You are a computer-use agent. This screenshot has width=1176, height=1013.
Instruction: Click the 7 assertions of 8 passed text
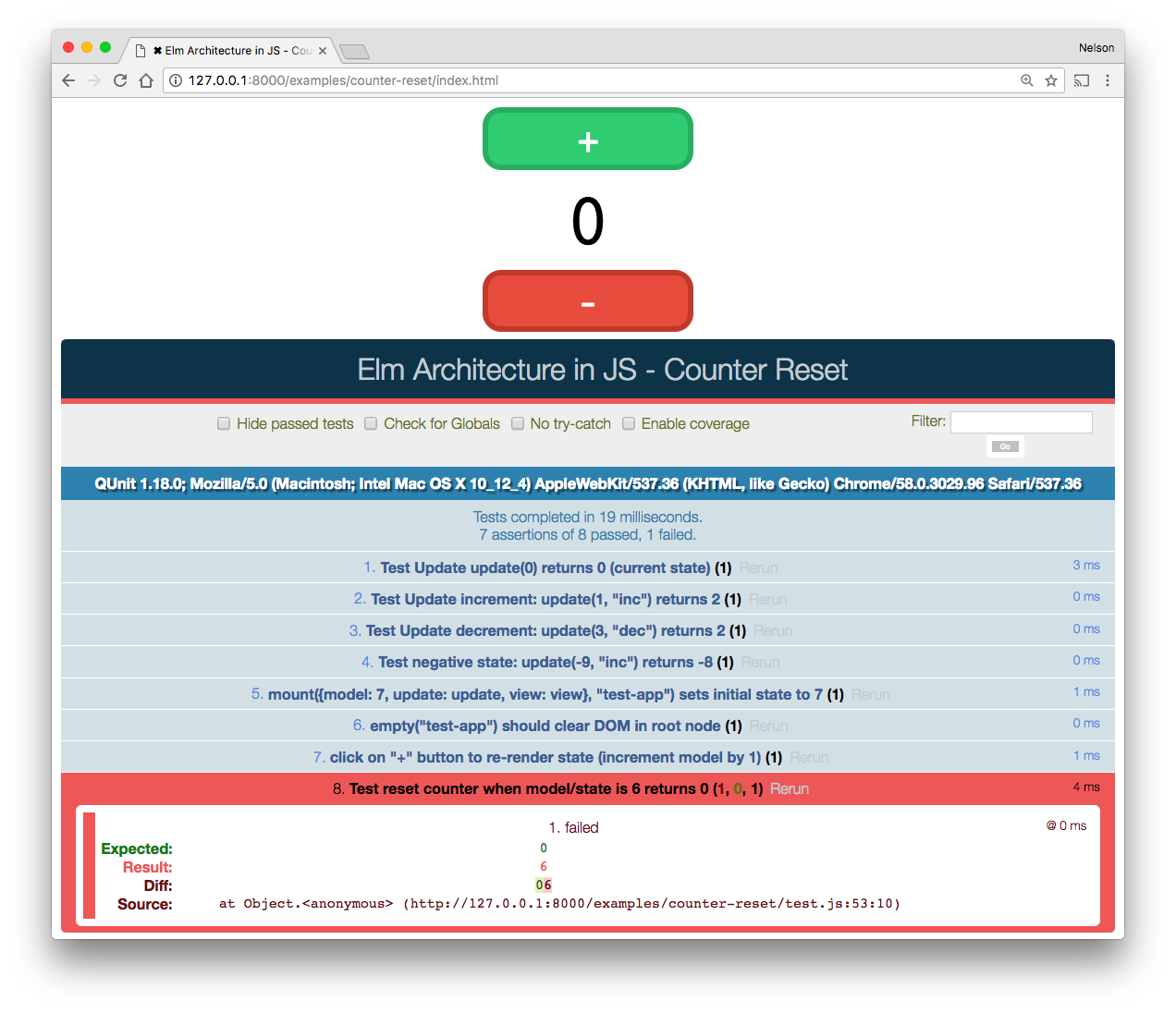click(x=588, y=534)
